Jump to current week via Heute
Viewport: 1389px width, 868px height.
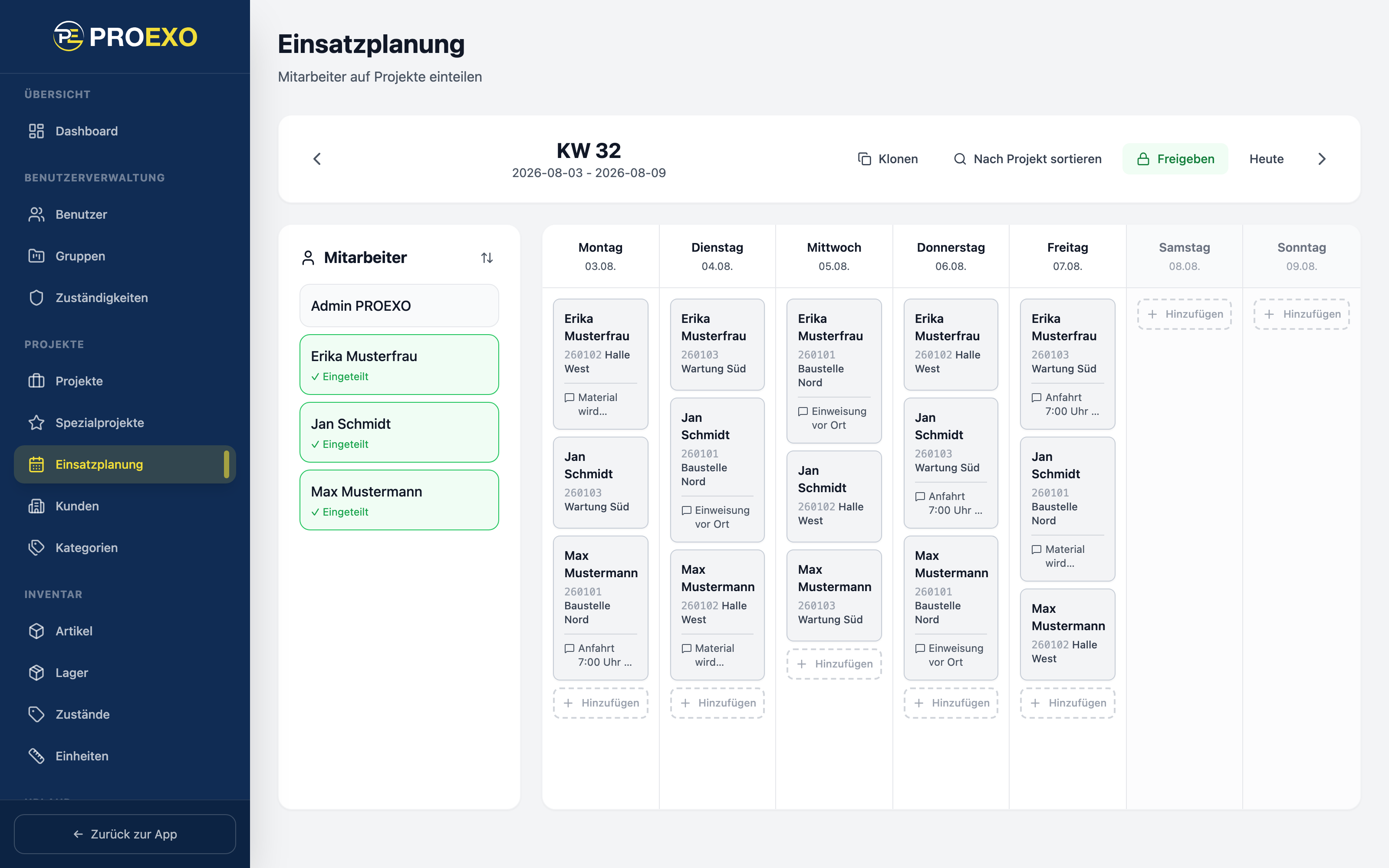1266,159
